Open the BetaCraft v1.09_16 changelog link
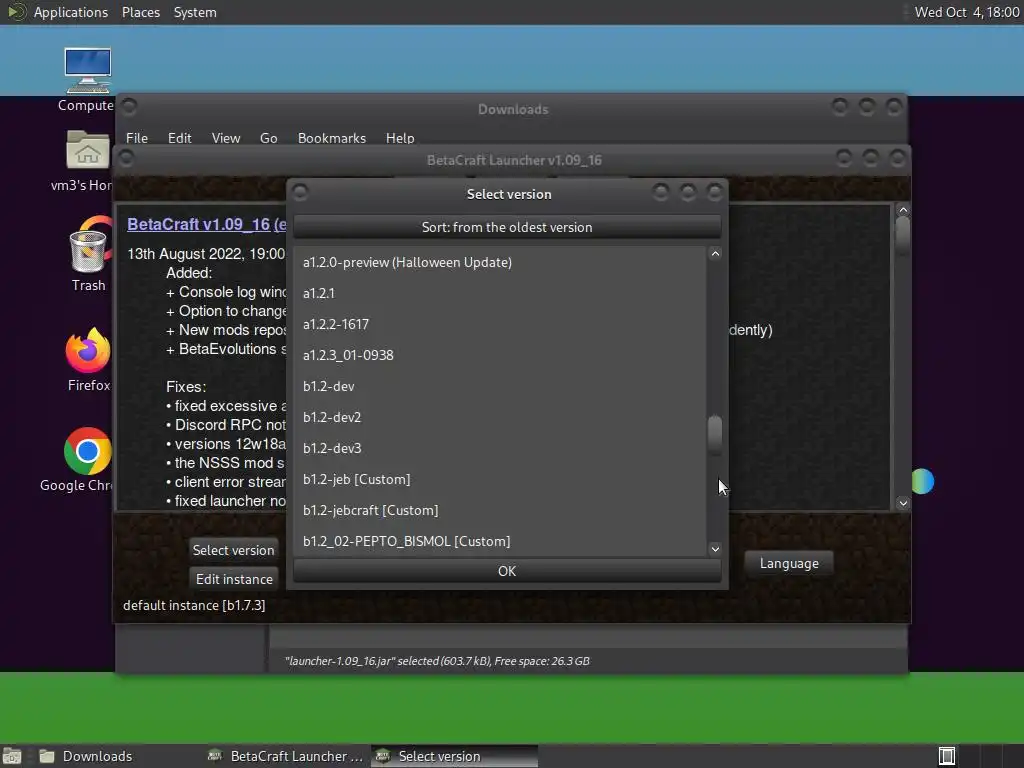1024x768 pixels. pyautogui.click(x=206, y=225)
